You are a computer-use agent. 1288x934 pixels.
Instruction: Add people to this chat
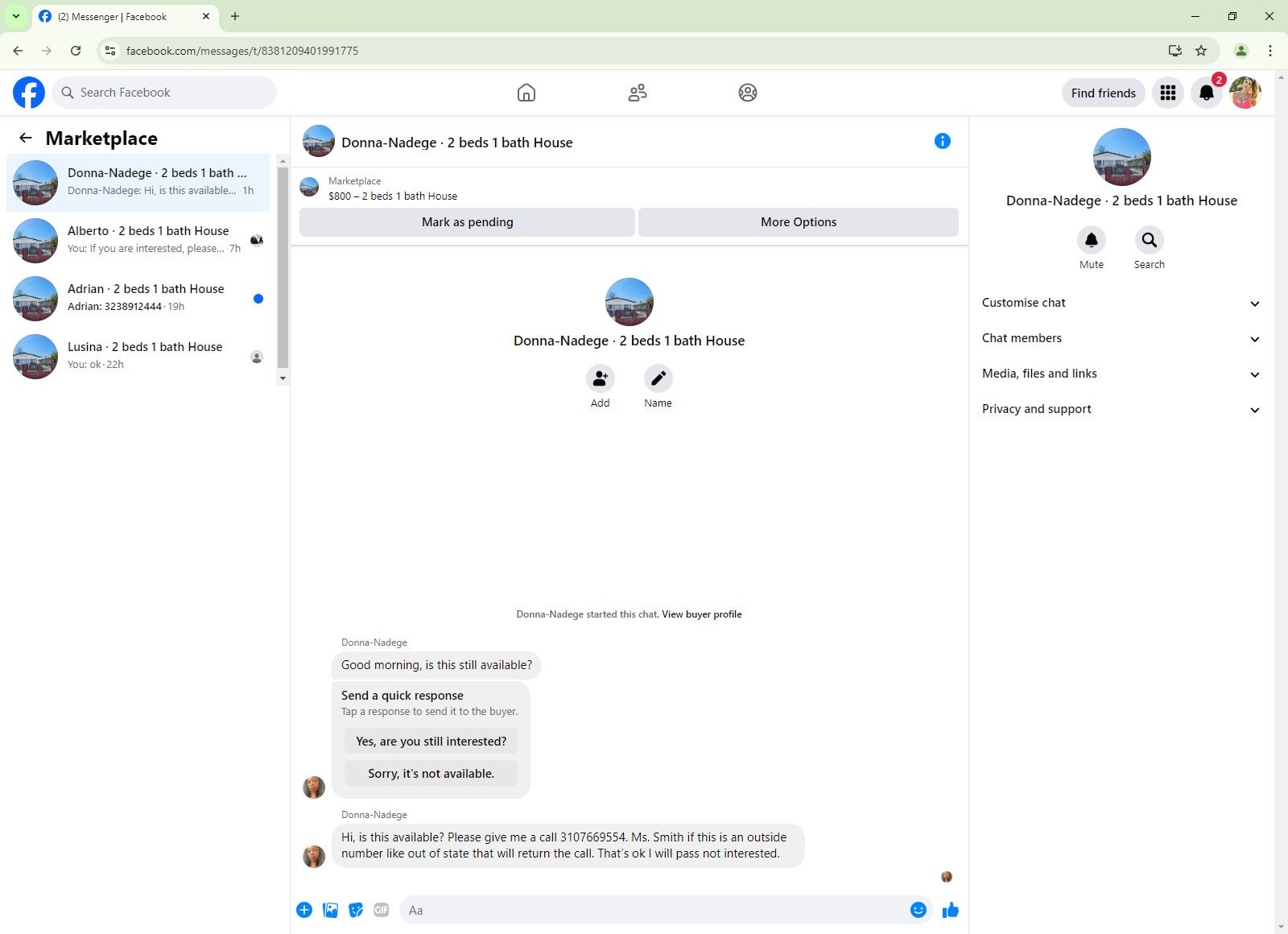pos(601,378)
